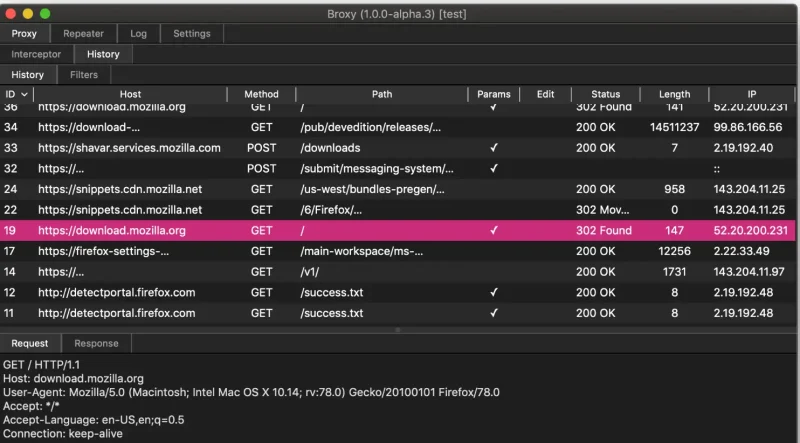Sort requests by the Length column header

click(x=674, y=94)
